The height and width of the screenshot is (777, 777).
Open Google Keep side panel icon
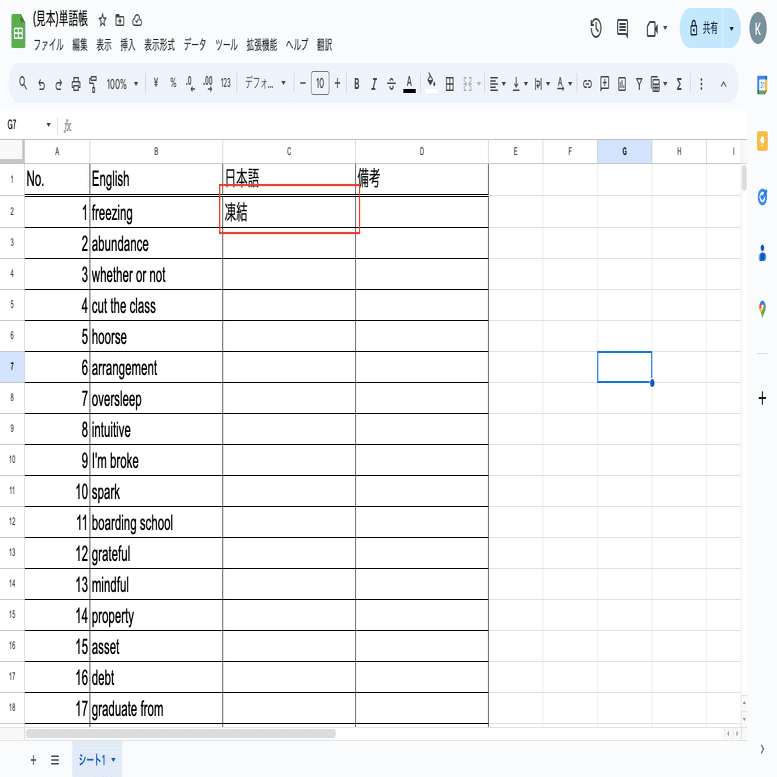(x=762, y=141)
